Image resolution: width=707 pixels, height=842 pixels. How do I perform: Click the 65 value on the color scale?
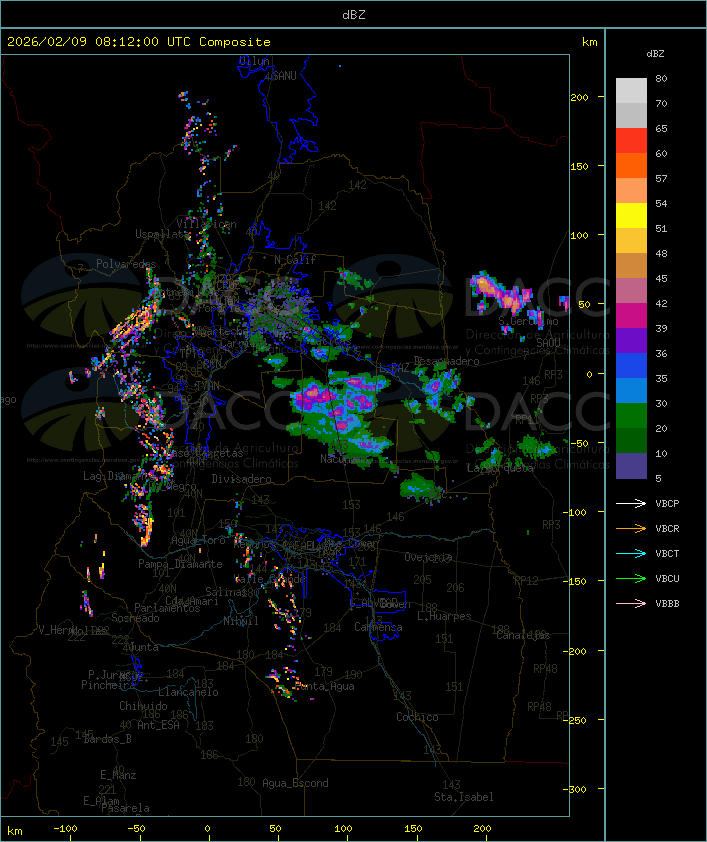pos(661,128)
